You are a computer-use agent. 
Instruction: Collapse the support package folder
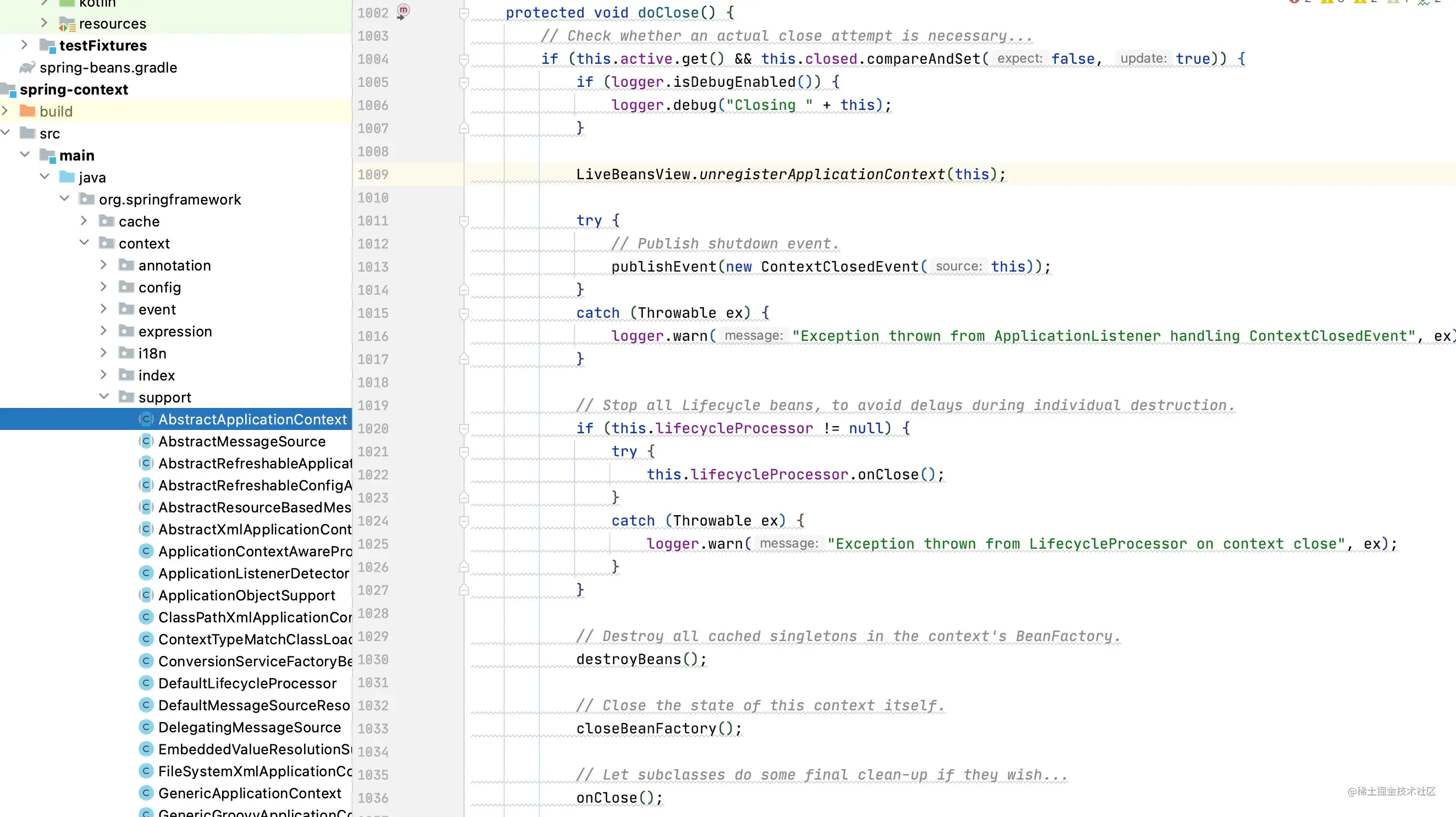tap(103, 396)
